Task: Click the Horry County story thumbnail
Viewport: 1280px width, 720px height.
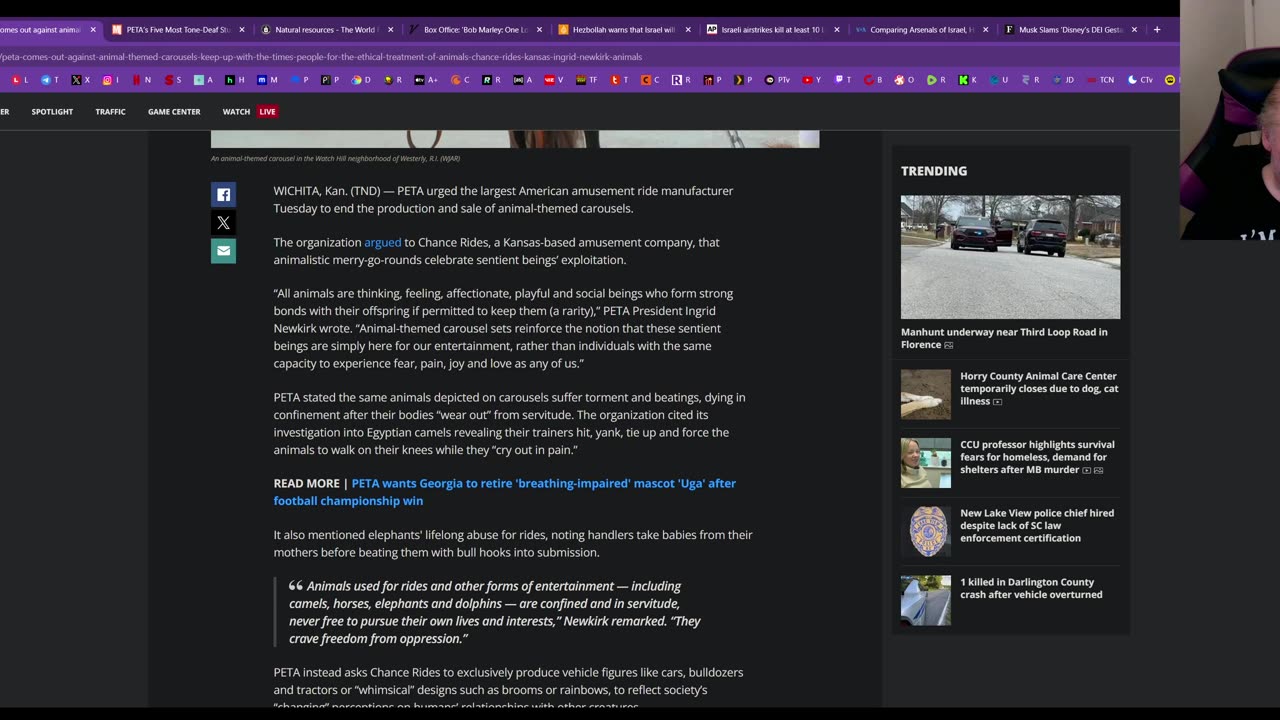Action: (x=926, y=394)
